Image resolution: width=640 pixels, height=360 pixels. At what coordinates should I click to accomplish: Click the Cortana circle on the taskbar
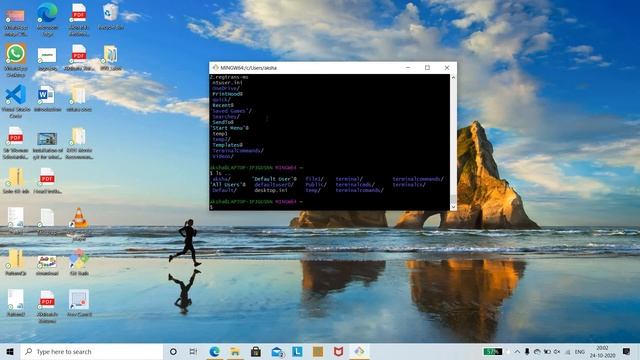tap(173, 351)
